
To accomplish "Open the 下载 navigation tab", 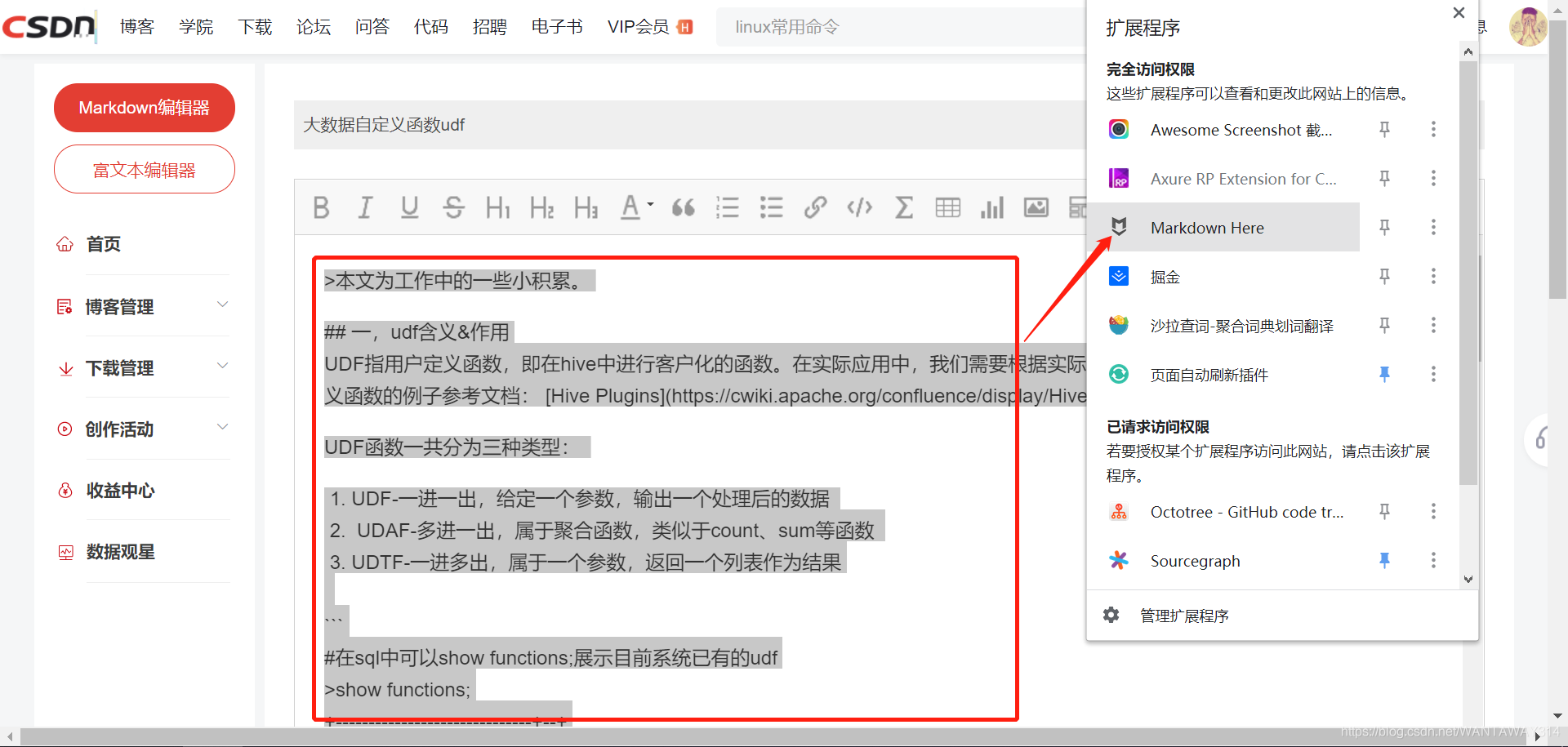I will [255, 27].
